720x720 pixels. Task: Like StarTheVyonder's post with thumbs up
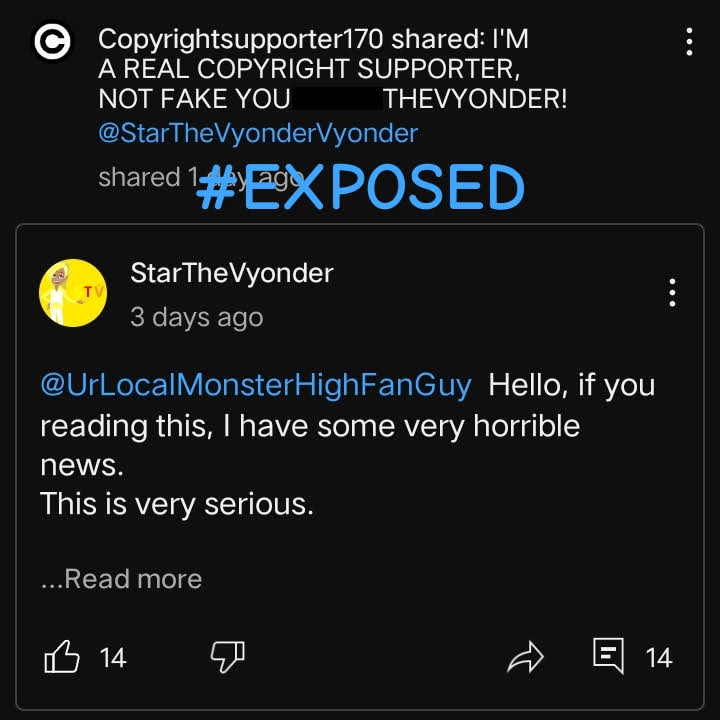coord(62,657)
